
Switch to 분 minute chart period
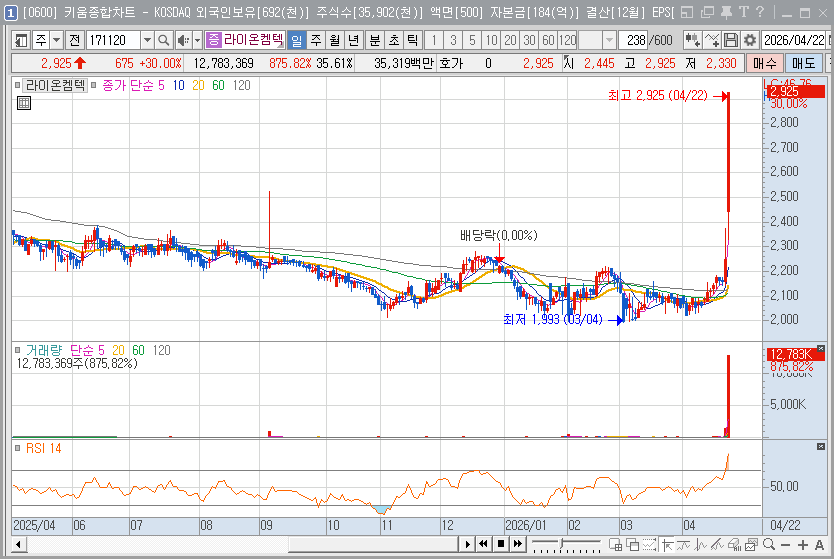tap(375, 40)
